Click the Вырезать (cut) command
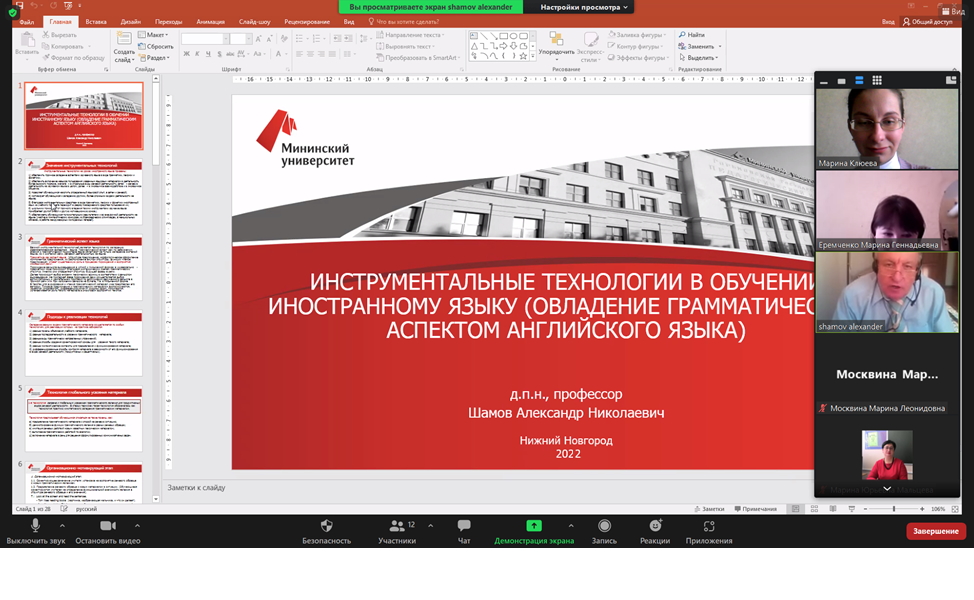The height and width of the screenshot is (600, 974). tap(60, 35)
